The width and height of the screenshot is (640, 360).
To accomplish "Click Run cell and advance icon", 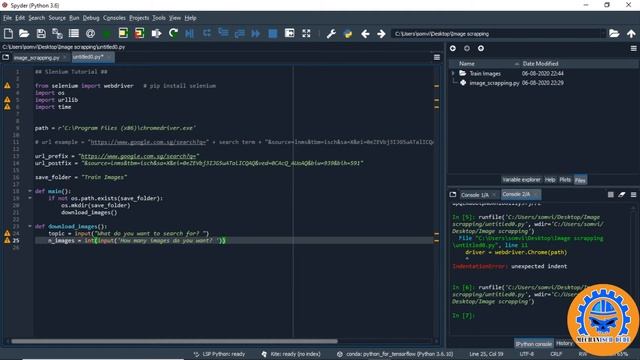I will [140, 33].
